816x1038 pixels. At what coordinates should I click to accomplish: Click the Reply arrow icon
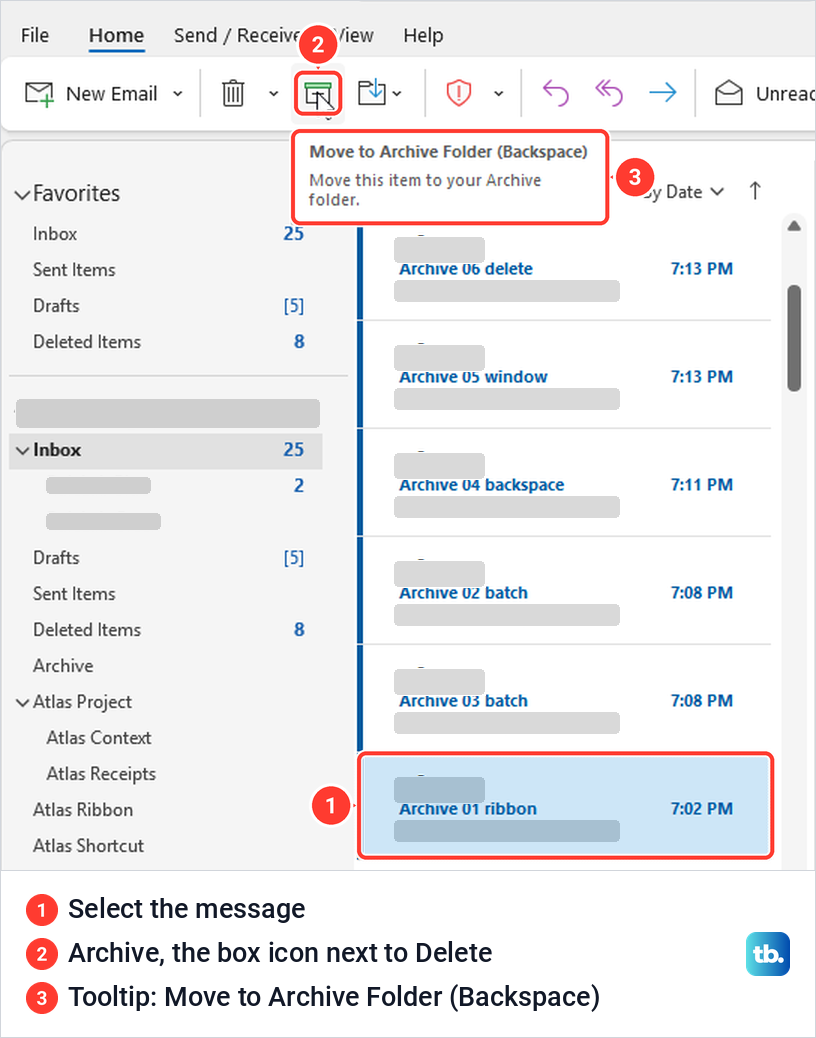pos(555,93)
